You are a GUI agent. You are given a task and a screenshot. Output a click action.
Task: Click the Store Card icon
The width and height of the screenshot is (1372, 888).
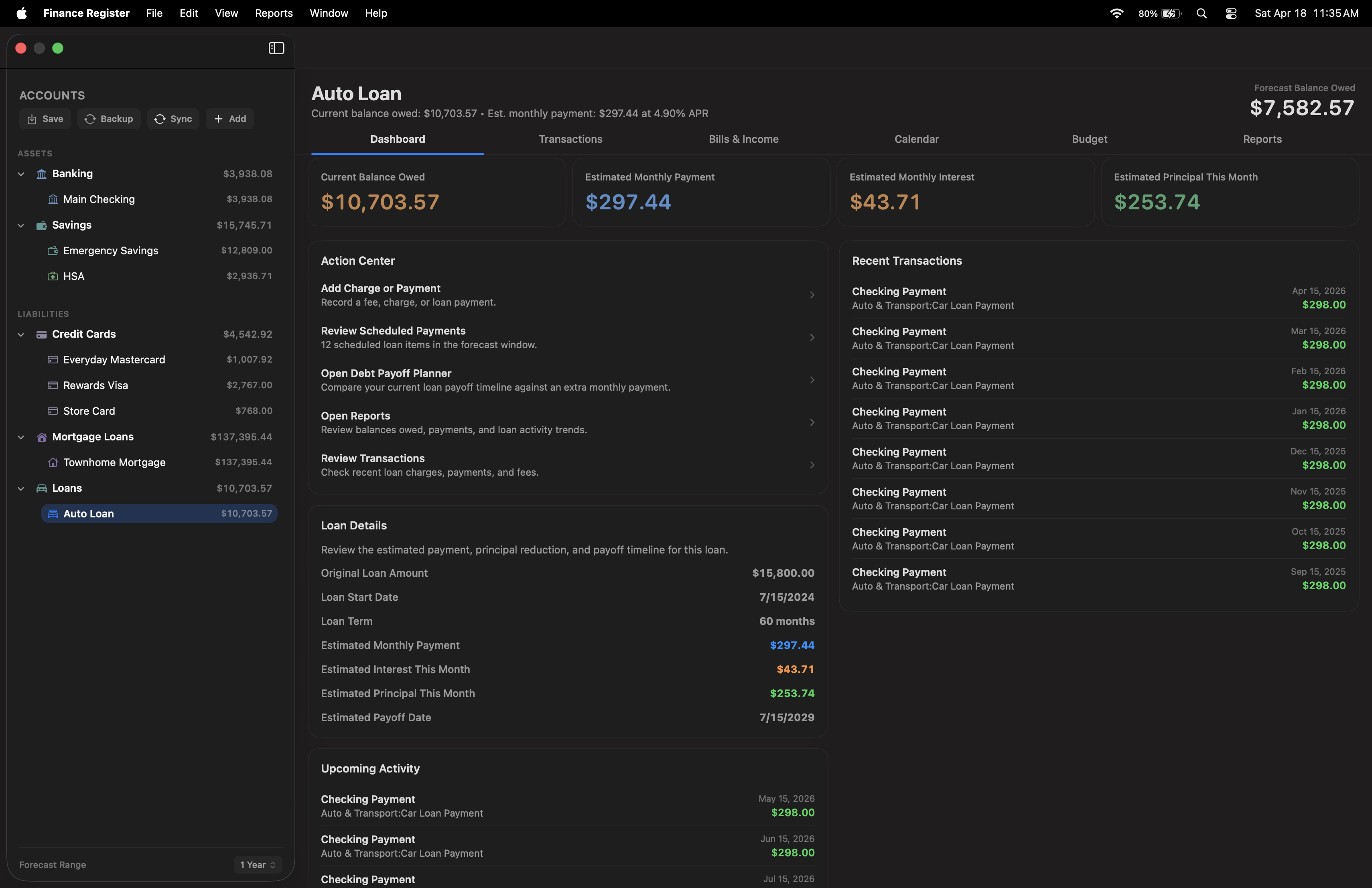pyautogui.click(x=53, y=411)
